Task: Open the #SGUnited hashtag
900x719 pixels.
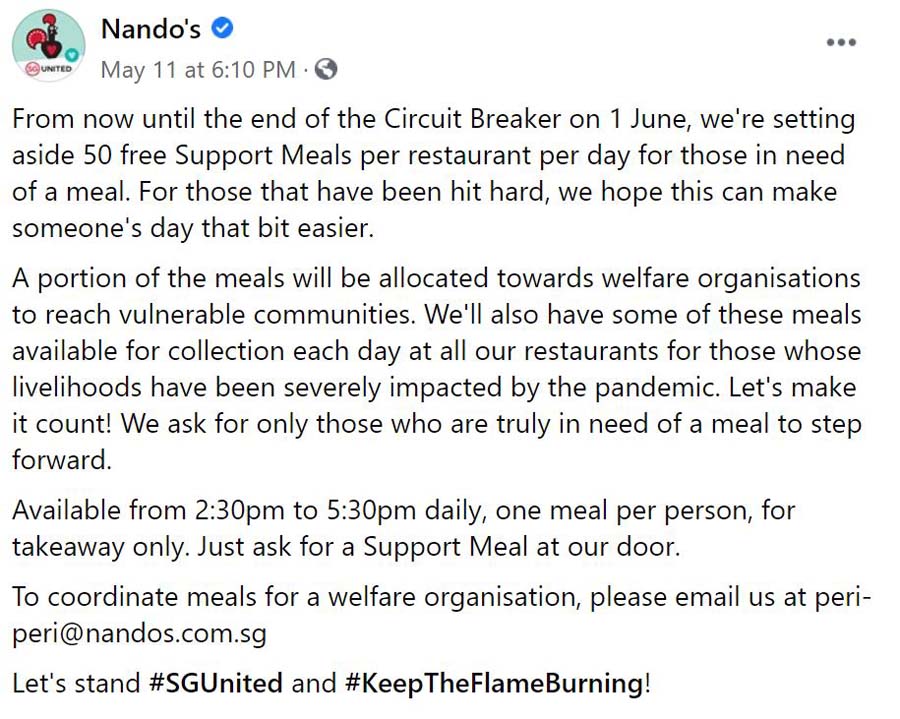Action: [216, 684]
